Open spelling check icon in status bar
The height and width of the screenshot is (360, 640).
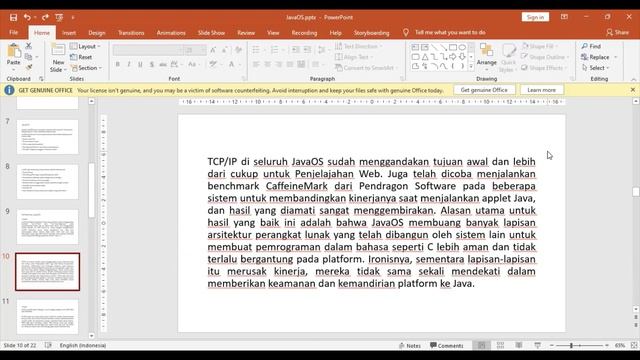click(x=48, y=345)
